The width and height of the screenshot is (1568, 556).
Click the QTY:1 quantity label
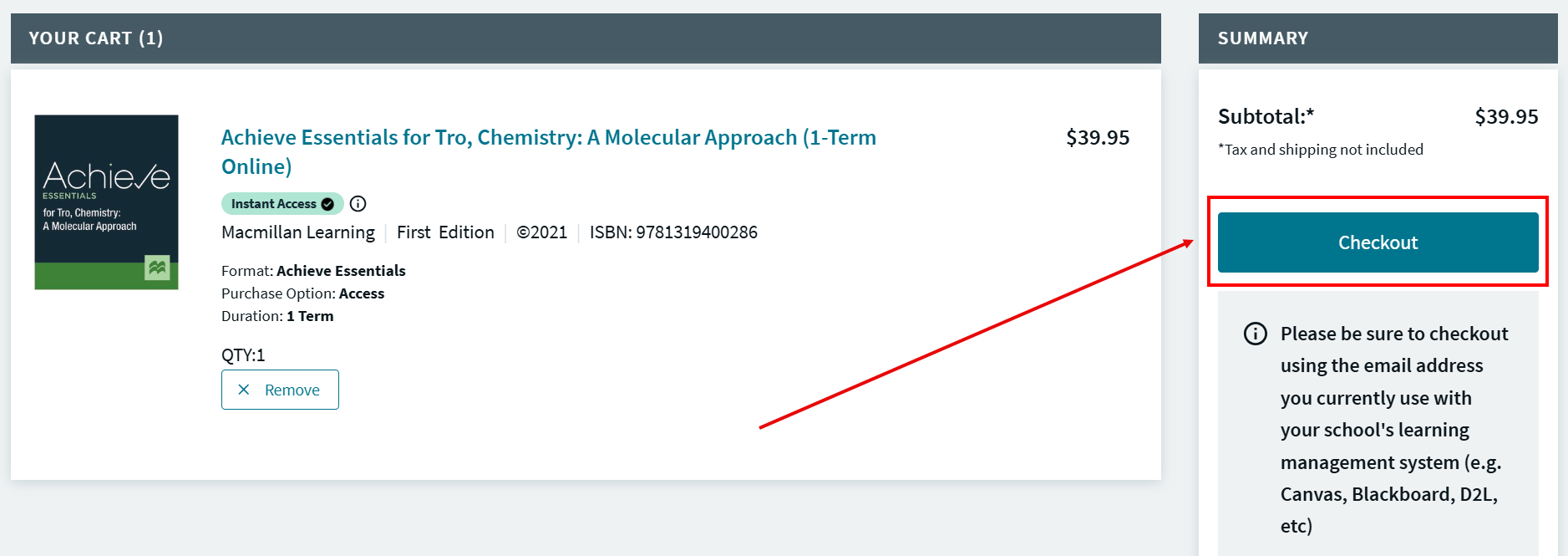coord(243,355)
